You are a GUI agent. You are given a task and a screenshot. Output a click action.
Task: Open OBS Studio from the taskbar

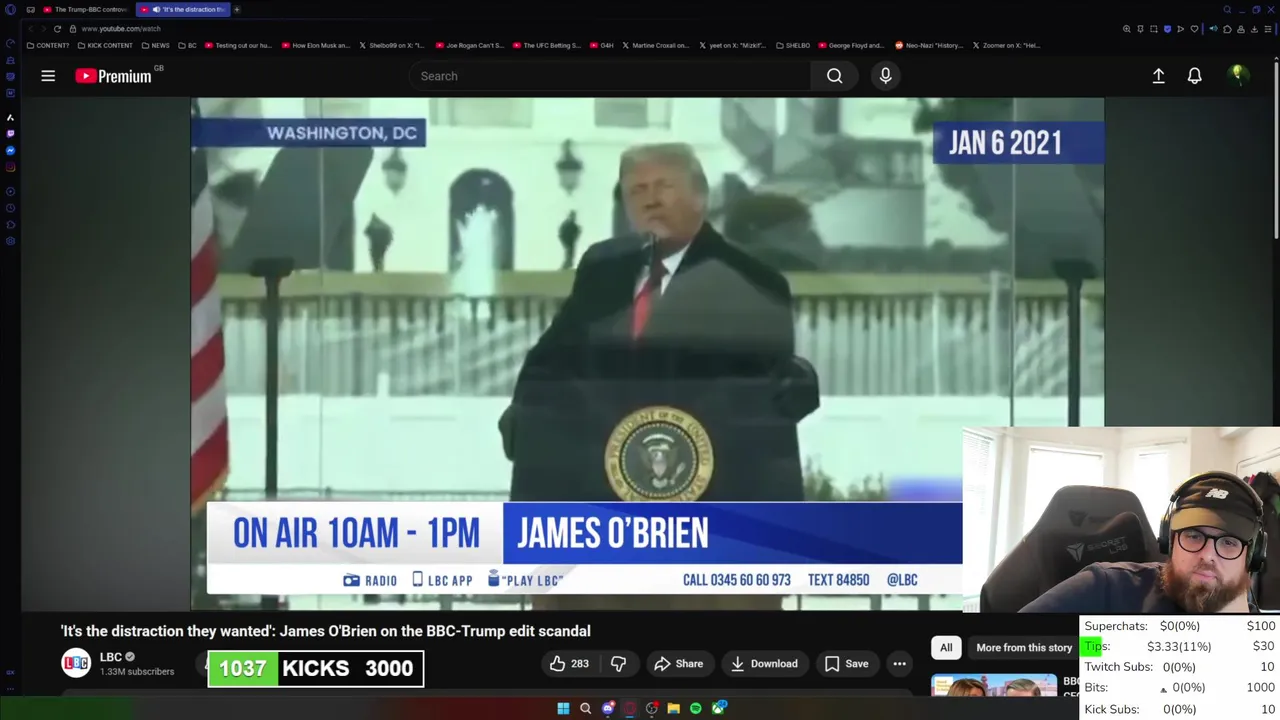[651, 708]
